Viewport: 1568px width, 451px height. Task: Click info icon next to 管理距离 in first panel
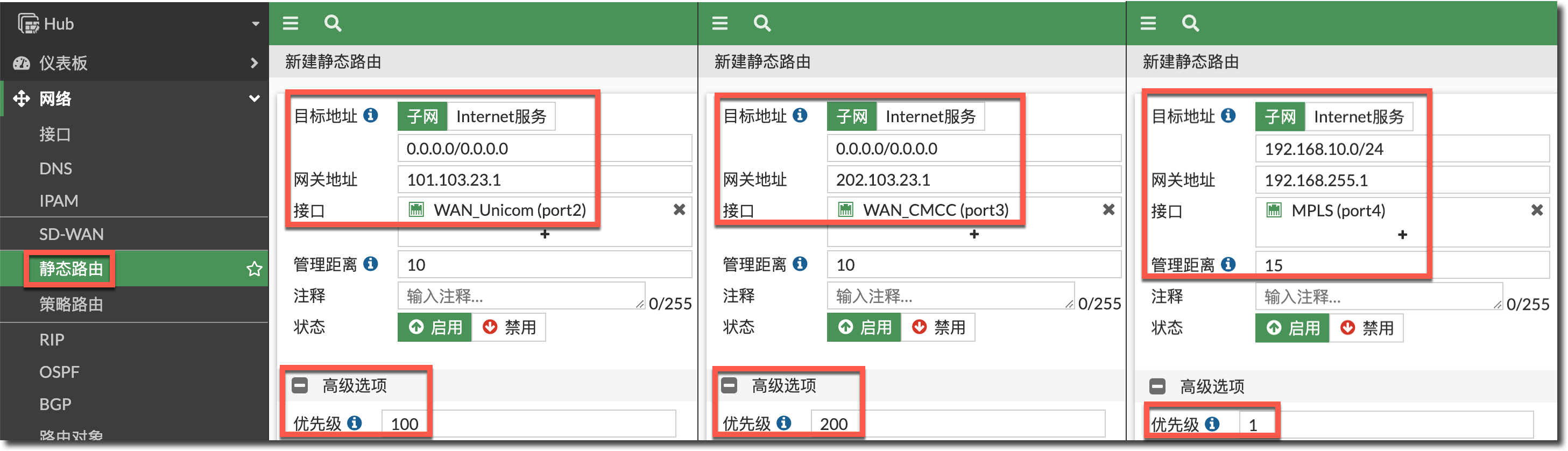click(370, 264)
